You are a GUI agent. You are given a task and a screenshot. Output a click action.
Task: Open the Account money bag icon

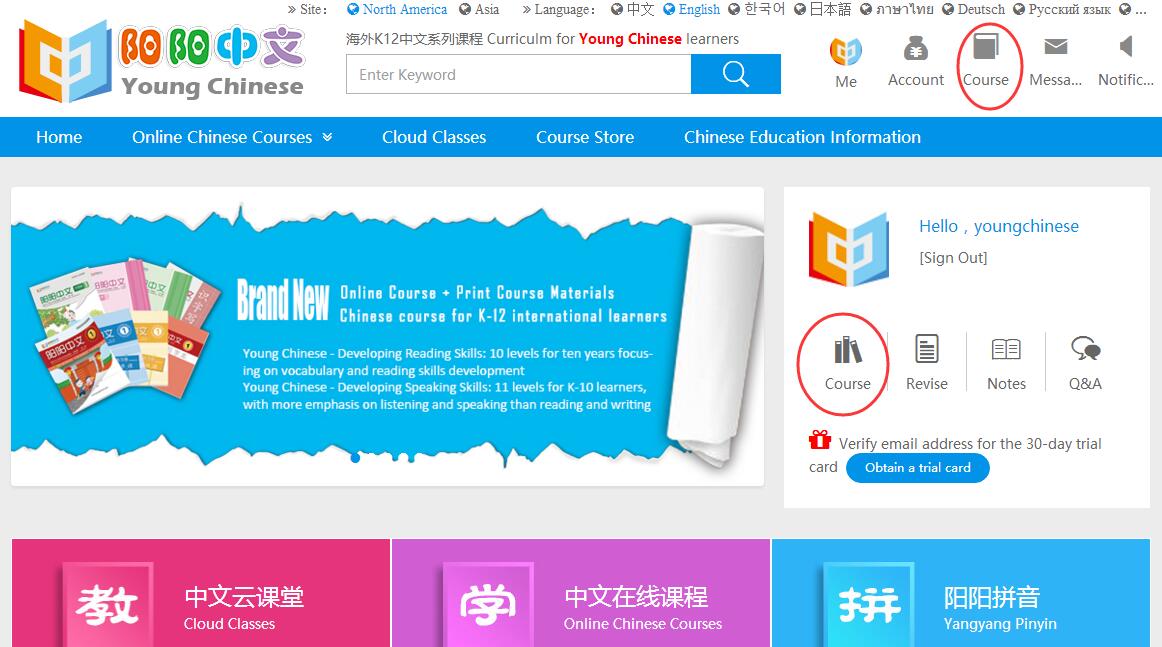pos(916,50)
